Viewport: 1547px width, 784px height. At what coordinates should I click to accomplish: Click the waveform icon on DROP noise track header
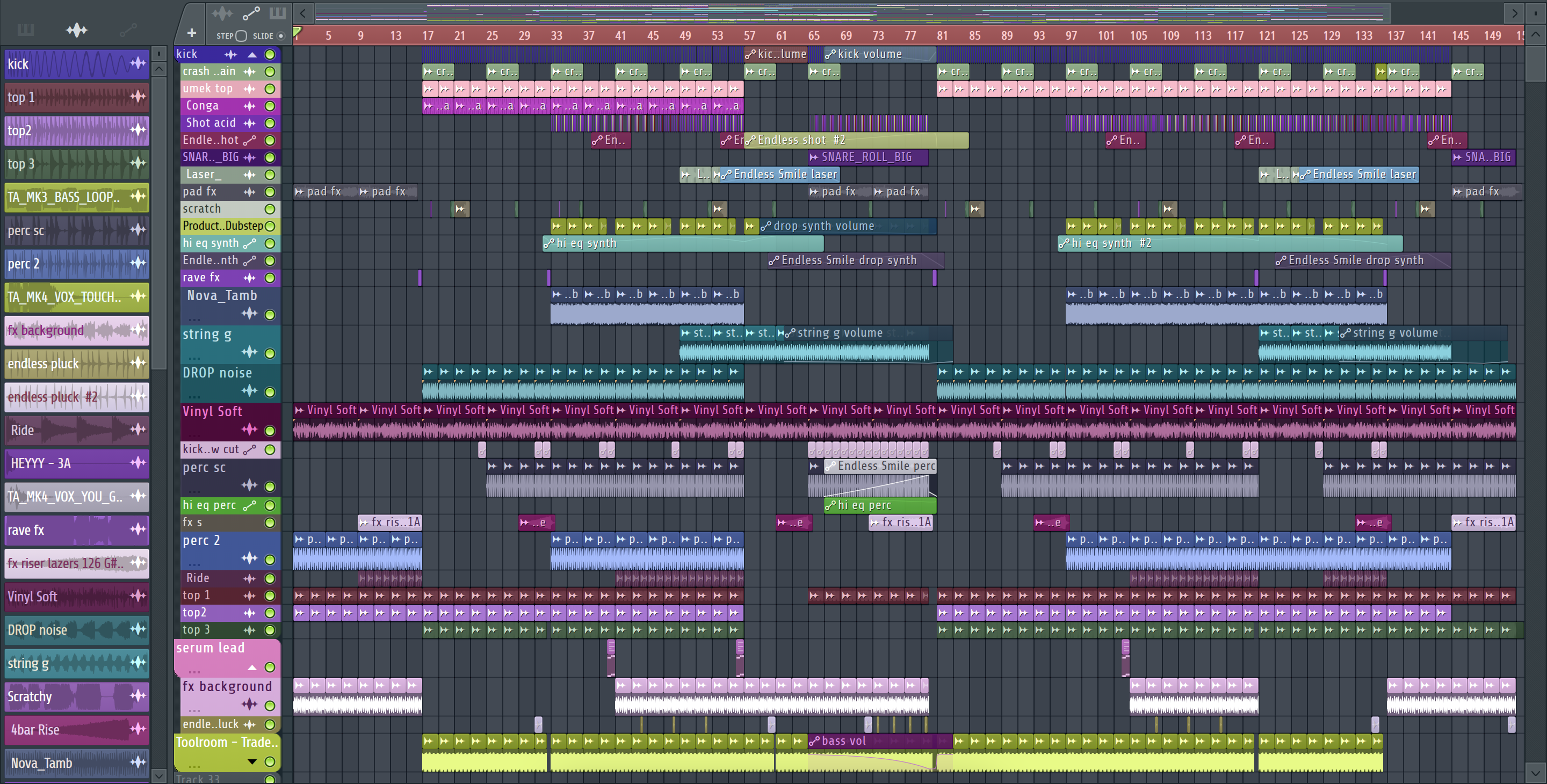pyautogui.click(x=249, y=391)
